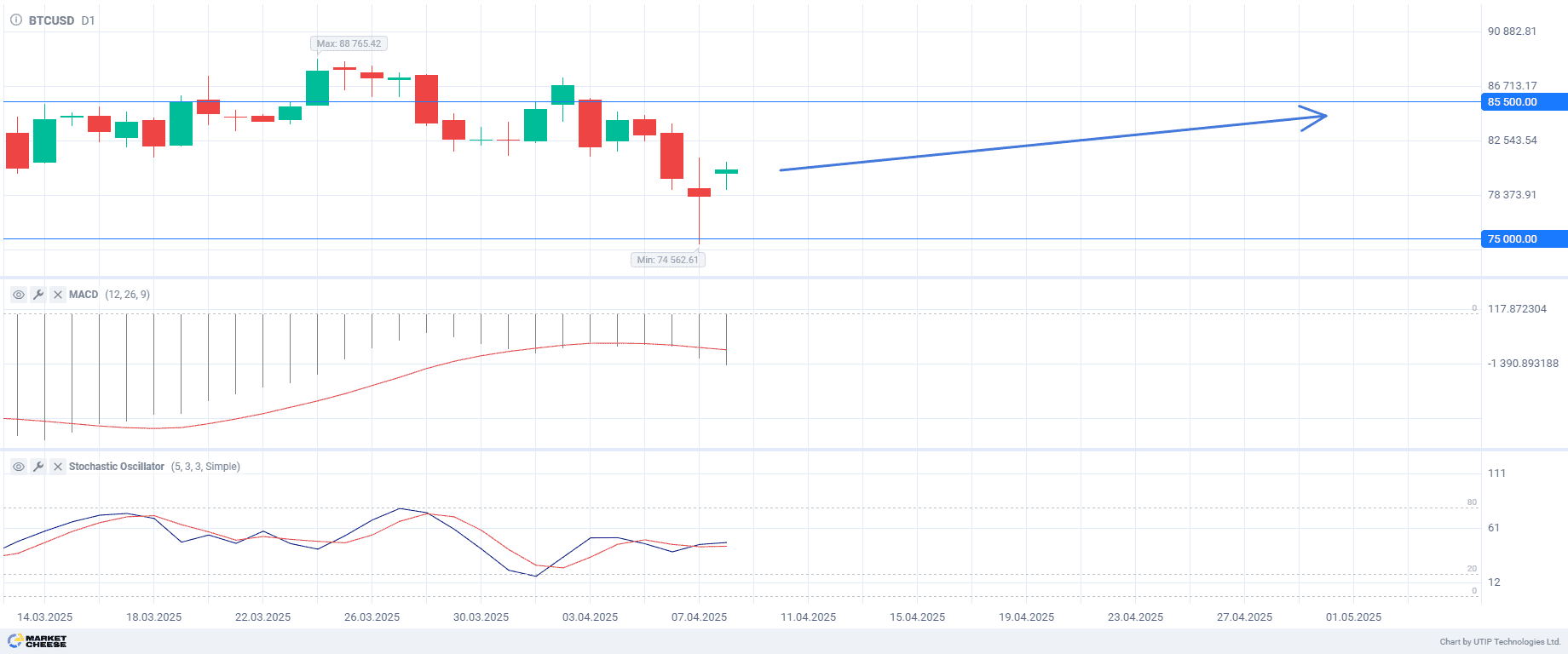Click the 15.04.2025 date label
Viewport: 1568px width, 654px height.
918,617
